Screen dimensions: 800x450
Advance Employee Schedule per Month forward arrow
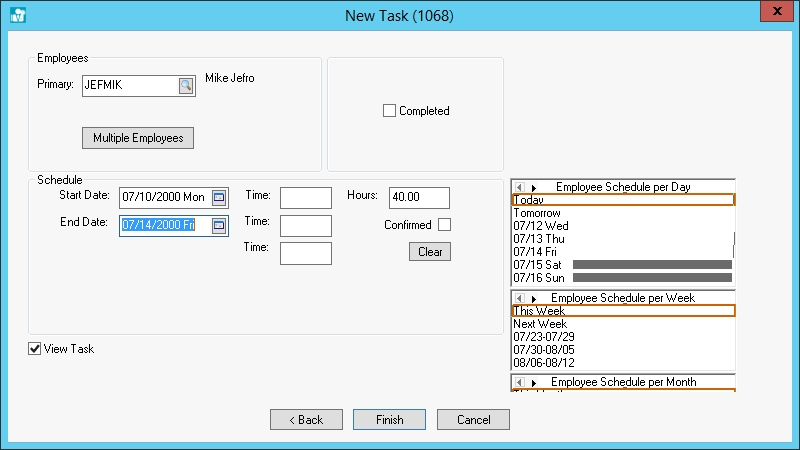coord(534,382)
